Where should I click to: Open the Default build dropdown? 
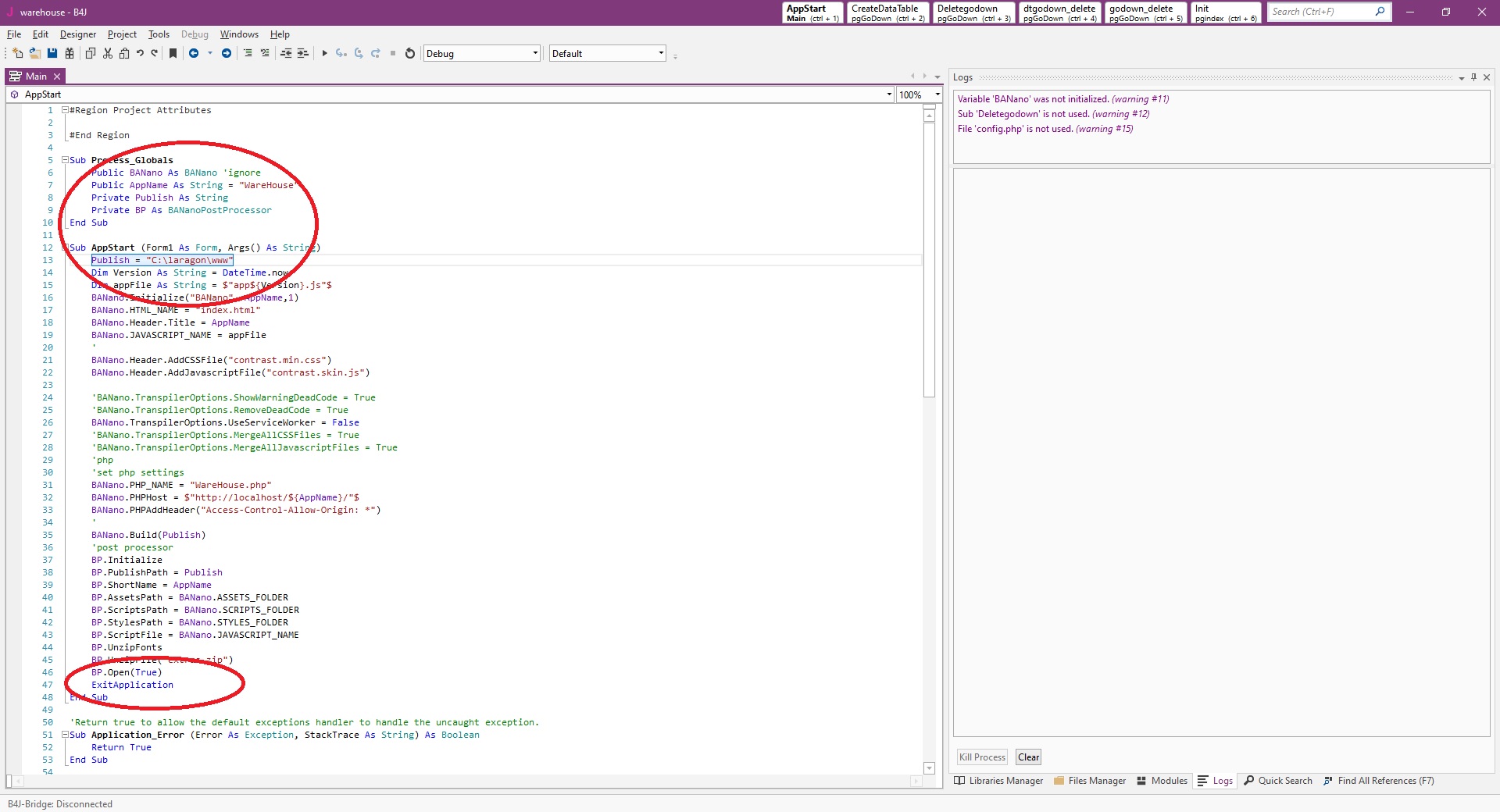click(x=661, y=53)
